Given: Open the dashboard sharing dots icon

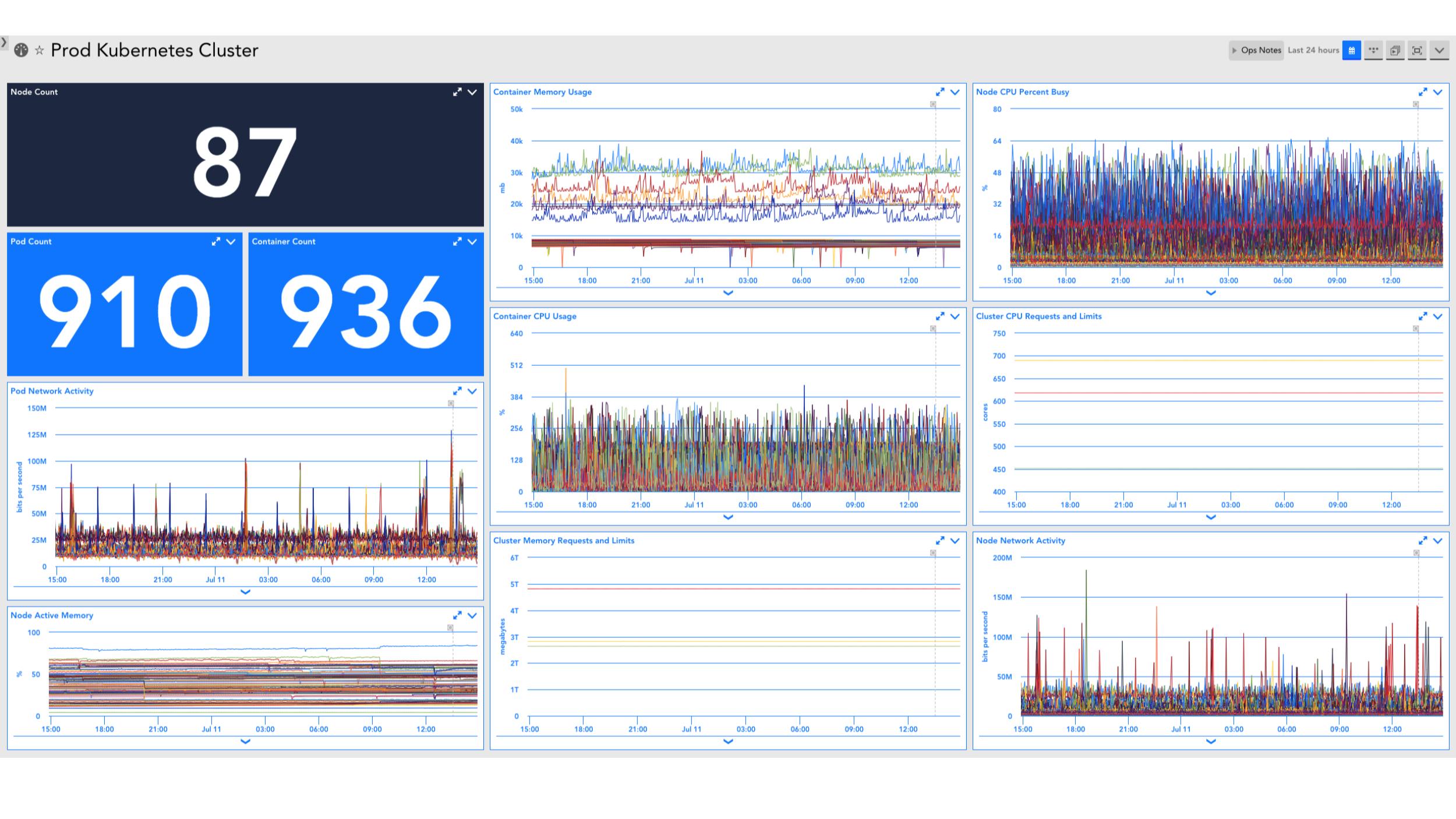Looking at the screenshot, I should tap(1374, 50).
